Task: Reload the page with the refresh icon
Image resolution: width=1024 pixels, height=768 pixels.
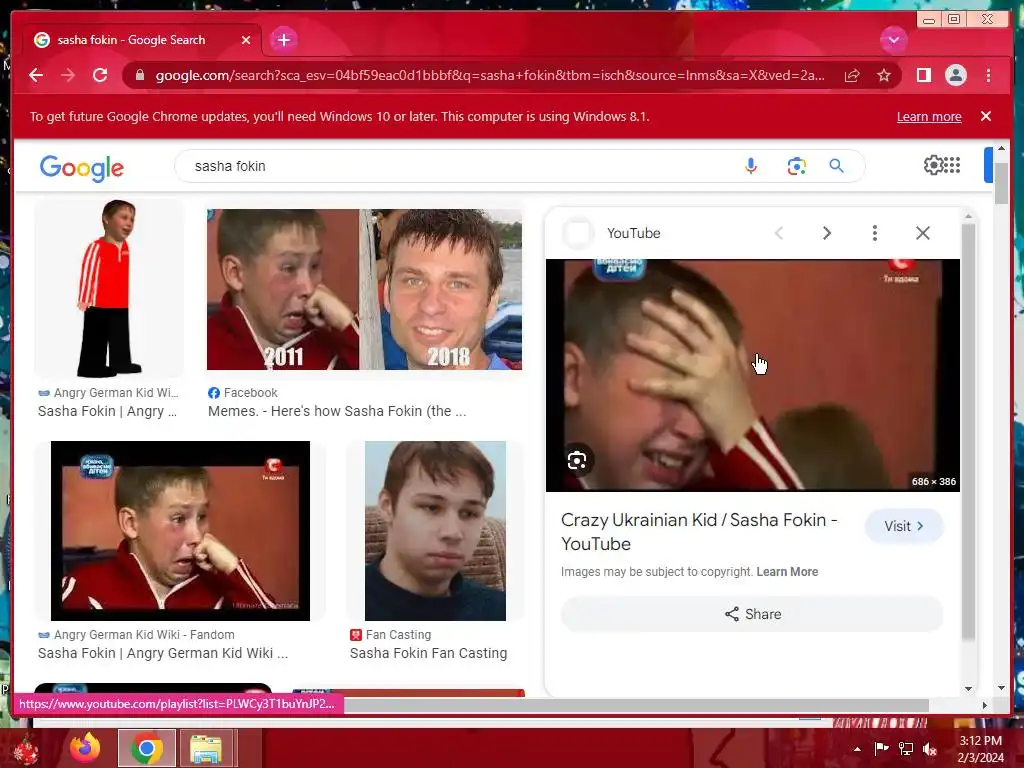Action: (100, 76)
